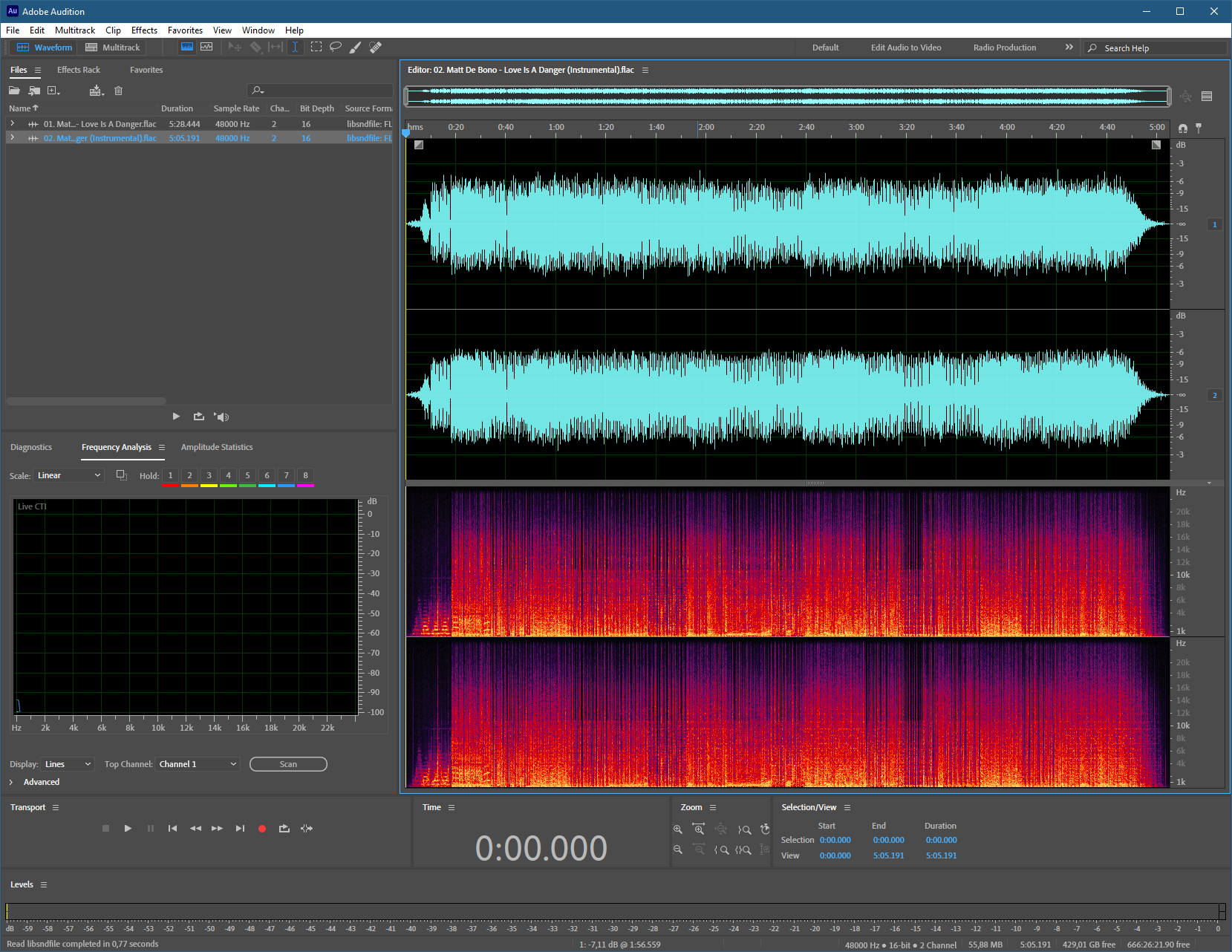Click the fade-in handle on waveform

pos(419,145)
